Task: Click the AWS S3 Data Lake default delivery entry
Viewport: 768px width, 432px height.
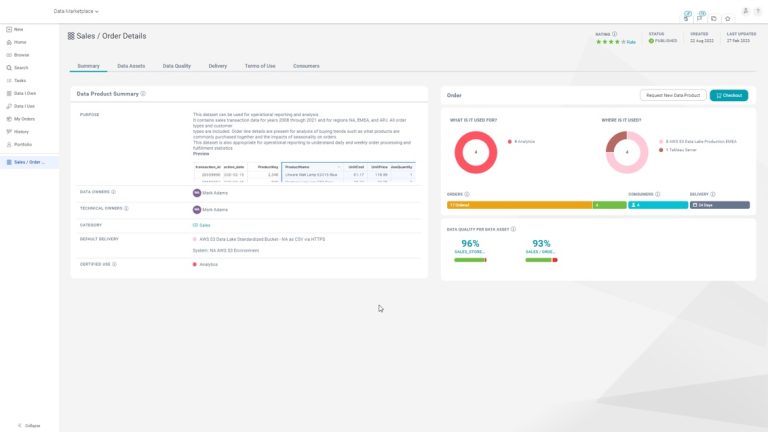Action: point(259,240)
